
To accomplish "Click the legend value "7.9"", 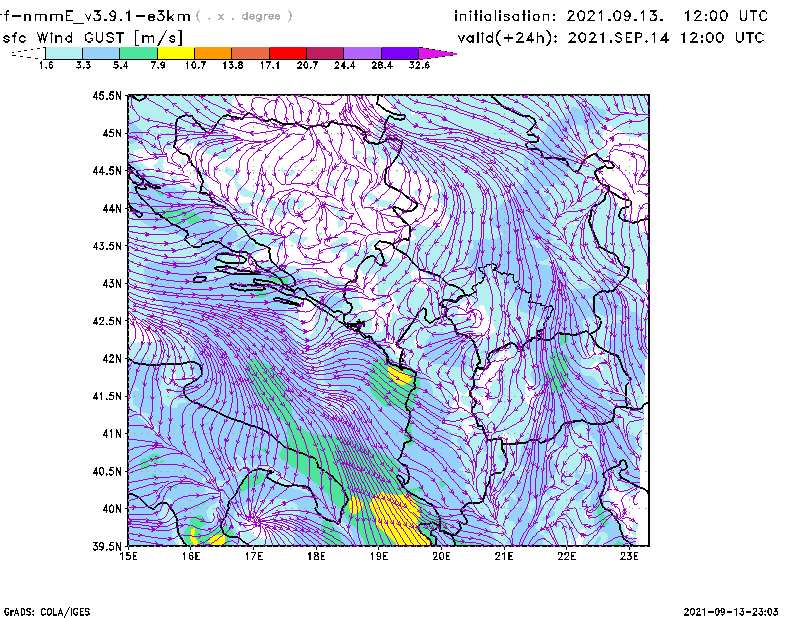I will [158, 65].
